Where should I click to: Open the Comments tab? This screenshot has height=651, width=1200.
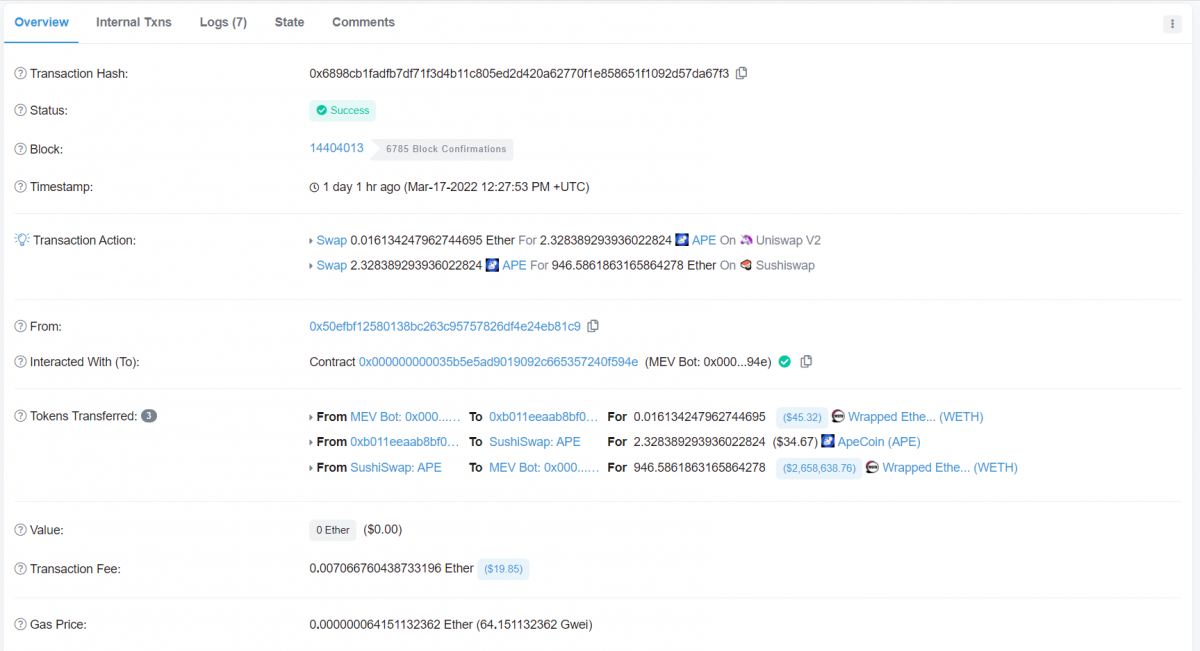click(x=363, y=22)
